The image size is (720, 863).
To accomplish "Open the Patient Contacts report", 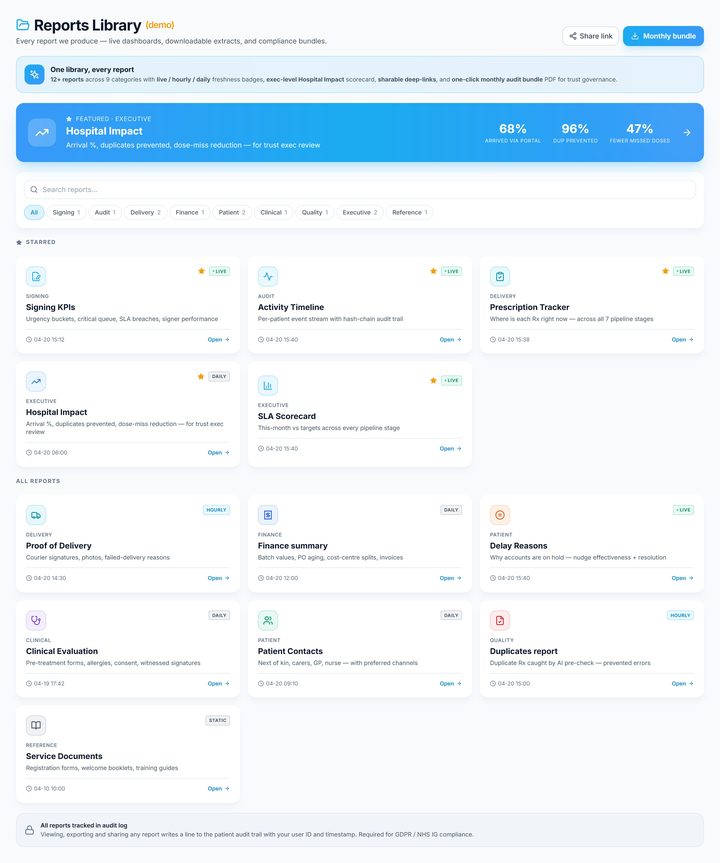I will coord(450,684).
